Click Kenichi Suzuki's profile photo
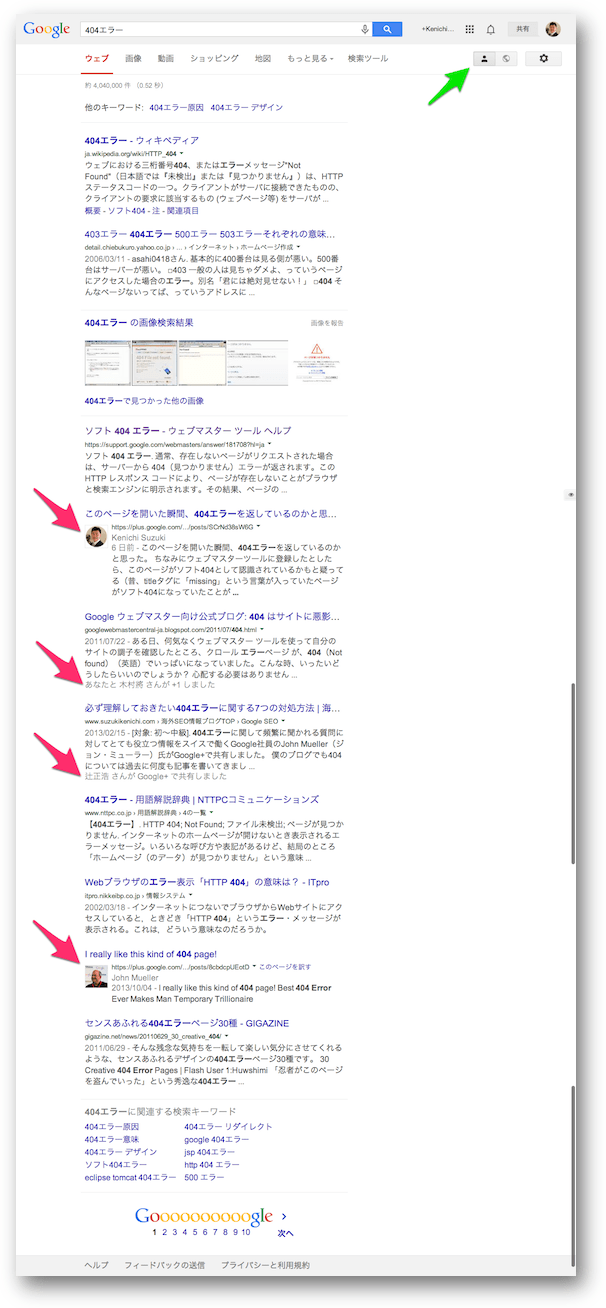The image size is (606, 1308). [96, 536]
